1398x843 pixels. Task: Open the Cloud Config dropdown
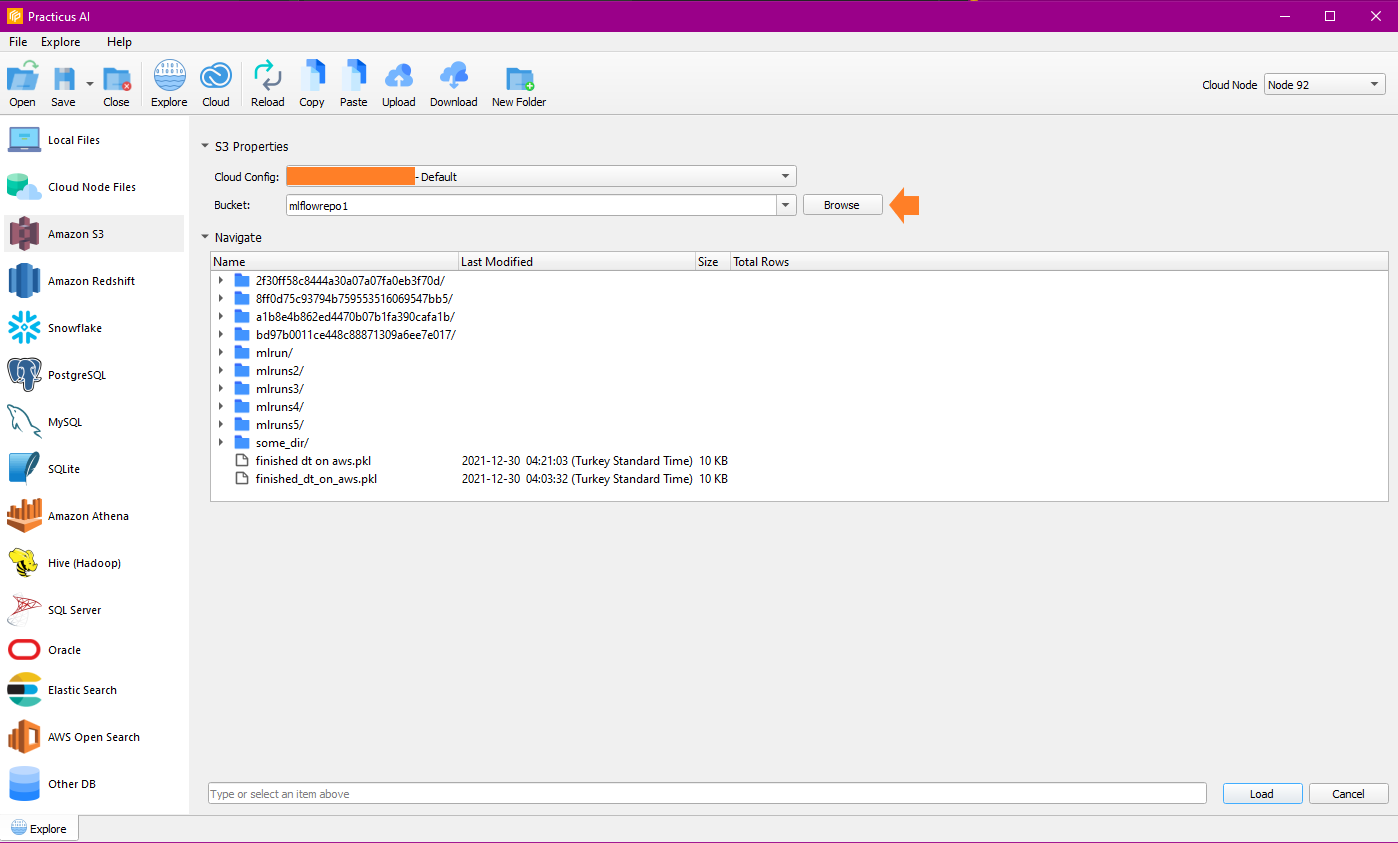[x=785, y=177]
